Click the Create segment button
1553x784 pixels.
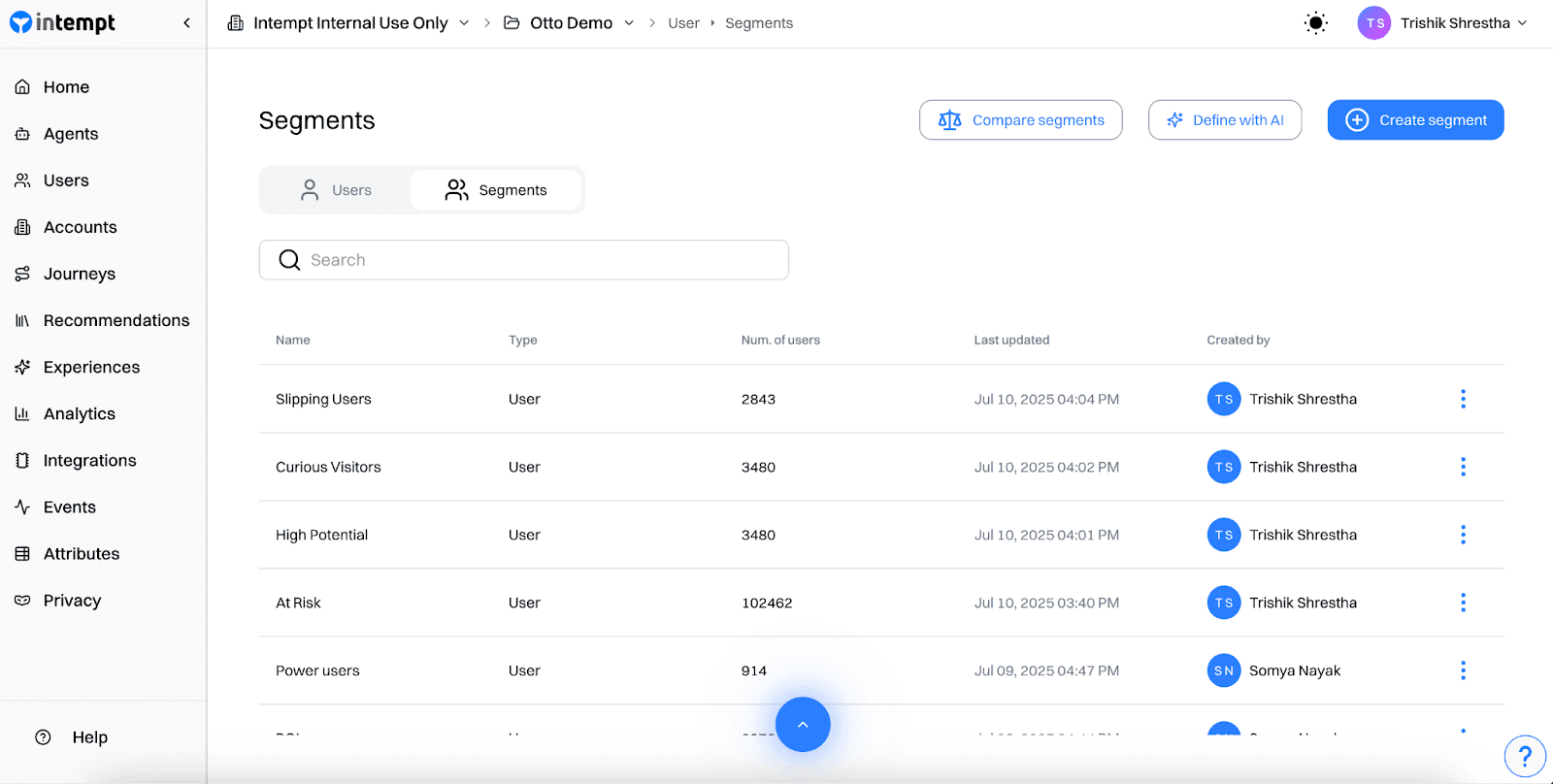(1415, 120)
